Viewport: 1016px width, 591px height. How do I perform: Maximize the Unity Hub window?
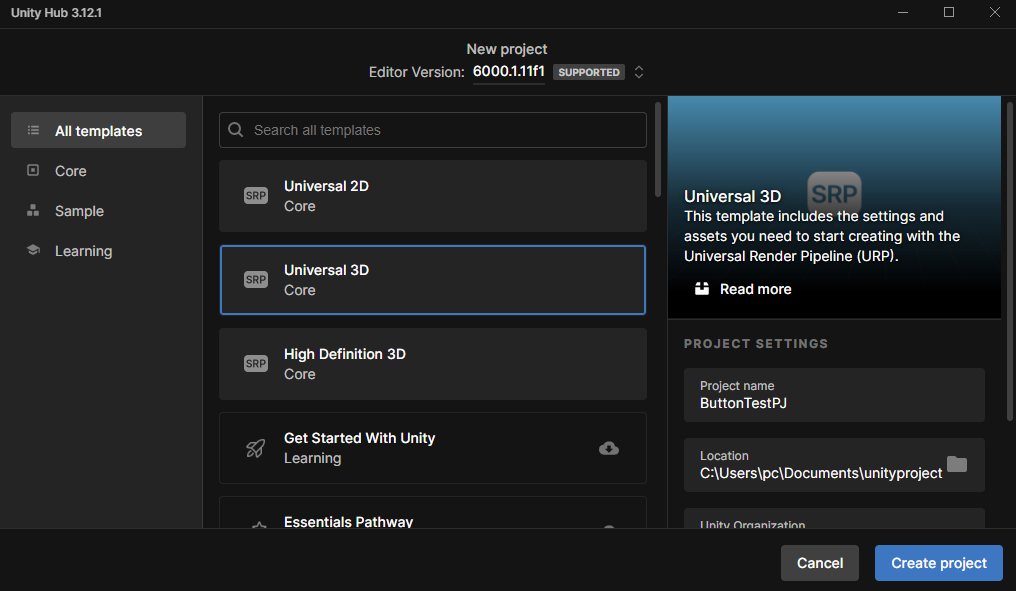pyautogui.click(x=949, y=12)
